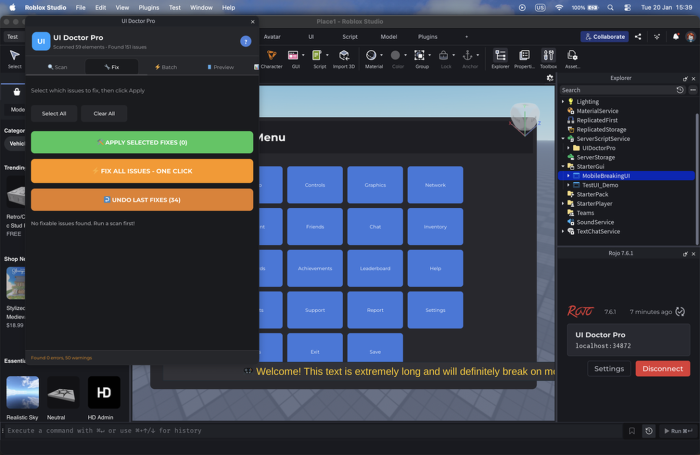Click Undo Last Fixes button

pos(142,200)
